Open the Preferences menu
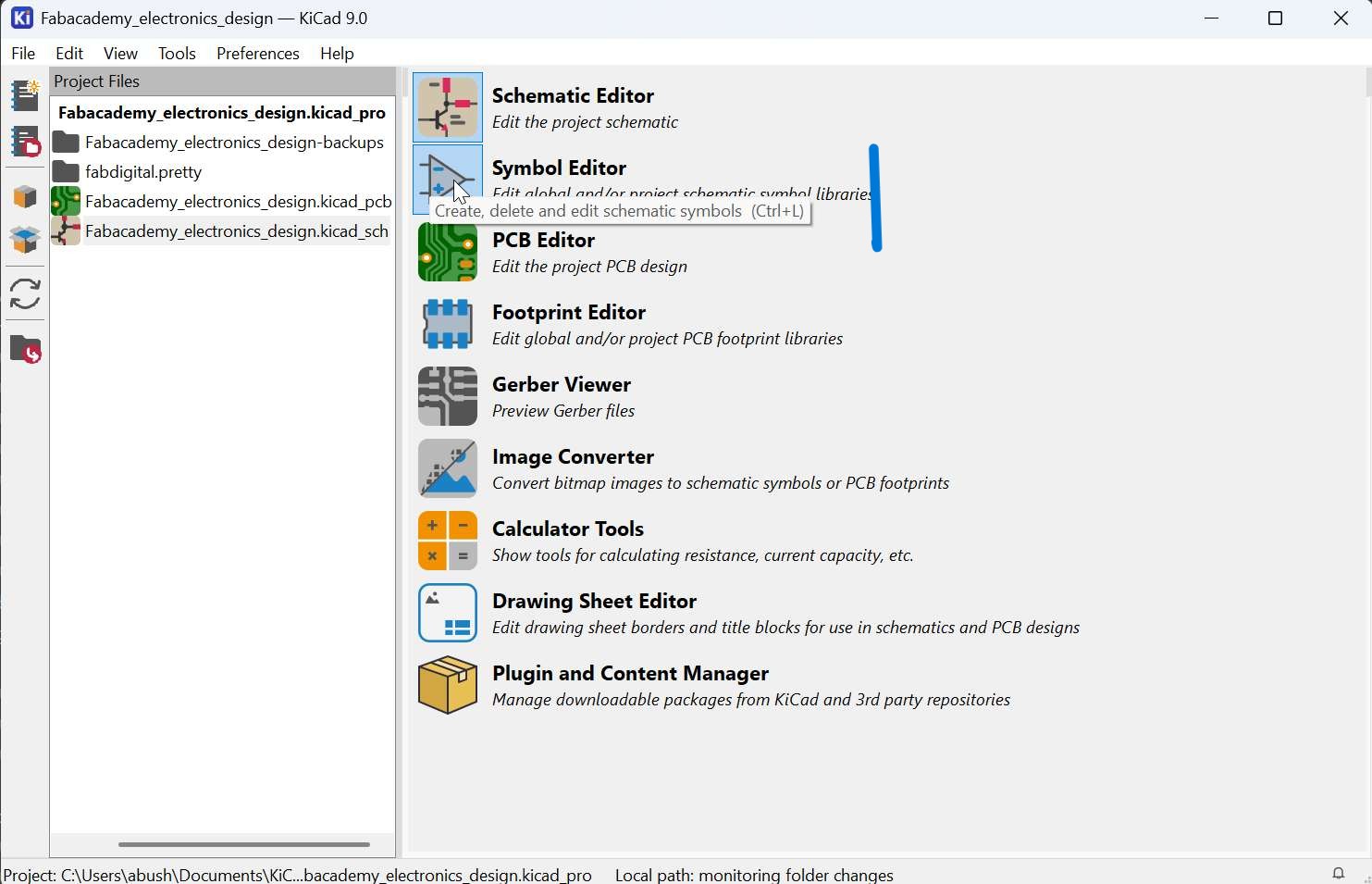 click(x=257, y=54)
